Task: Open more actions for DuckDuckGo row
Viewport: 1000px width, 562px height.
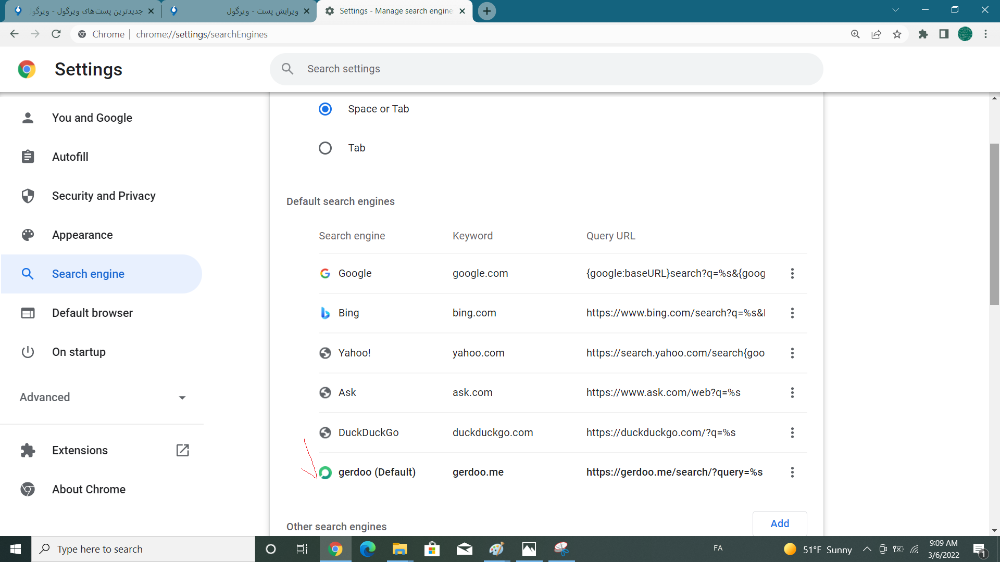Action: [792, 433]
